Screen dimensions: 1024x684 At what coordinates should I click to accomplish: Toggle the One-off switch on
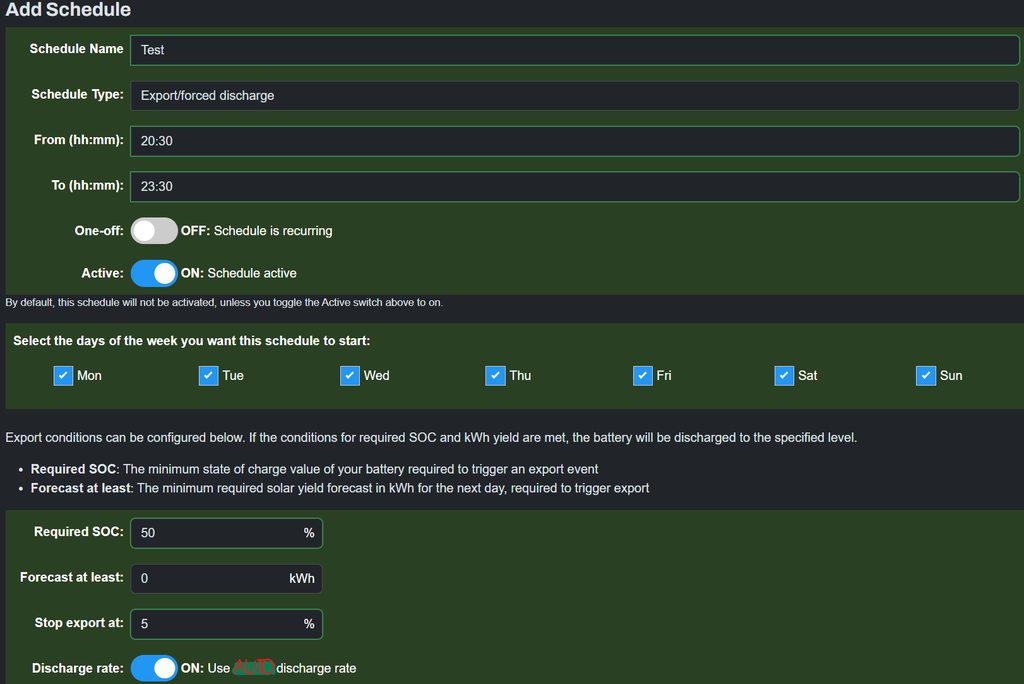(x=154, y=231)
